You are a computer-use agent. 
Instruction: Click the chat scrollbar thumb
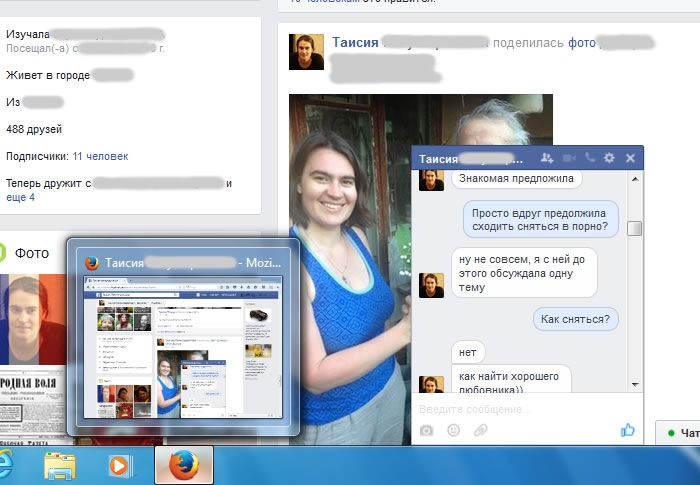tap(635, 228)
